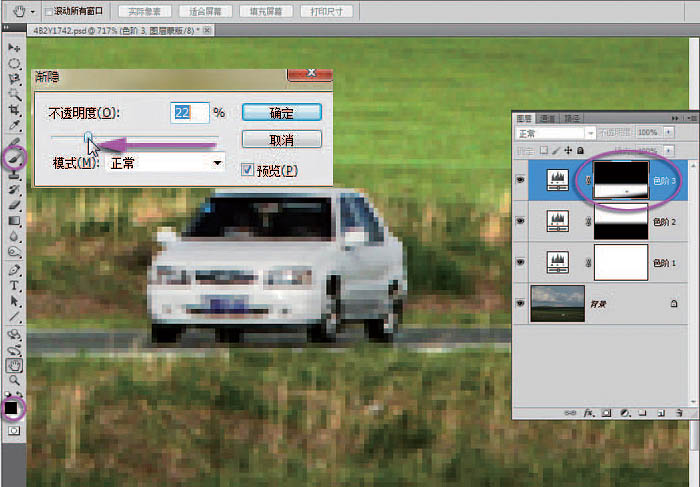Image resolution: width=700 pixels, height=487 pixels.
Task: Uncheck the 预览 preview checkbox
Action: click(x=248, y=171)
